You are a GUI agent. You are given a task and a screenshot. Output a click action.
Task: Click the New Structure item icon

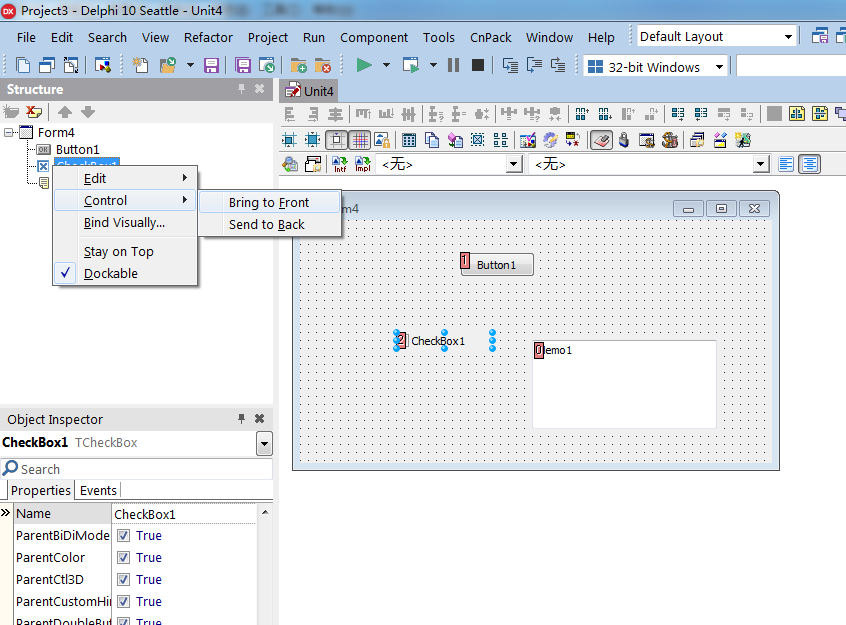11,112
